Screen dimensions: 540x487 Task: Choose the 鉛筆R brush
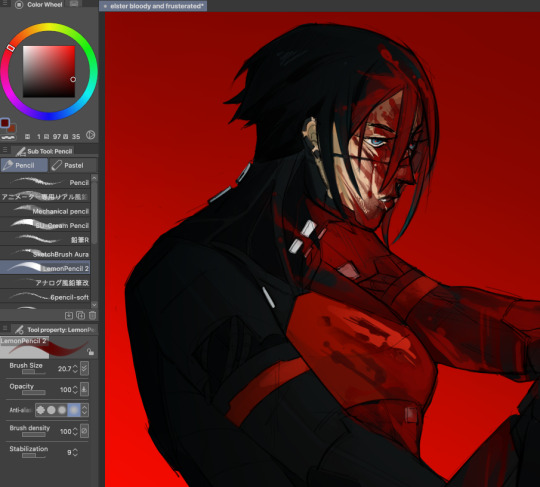[x=45, y=239]
